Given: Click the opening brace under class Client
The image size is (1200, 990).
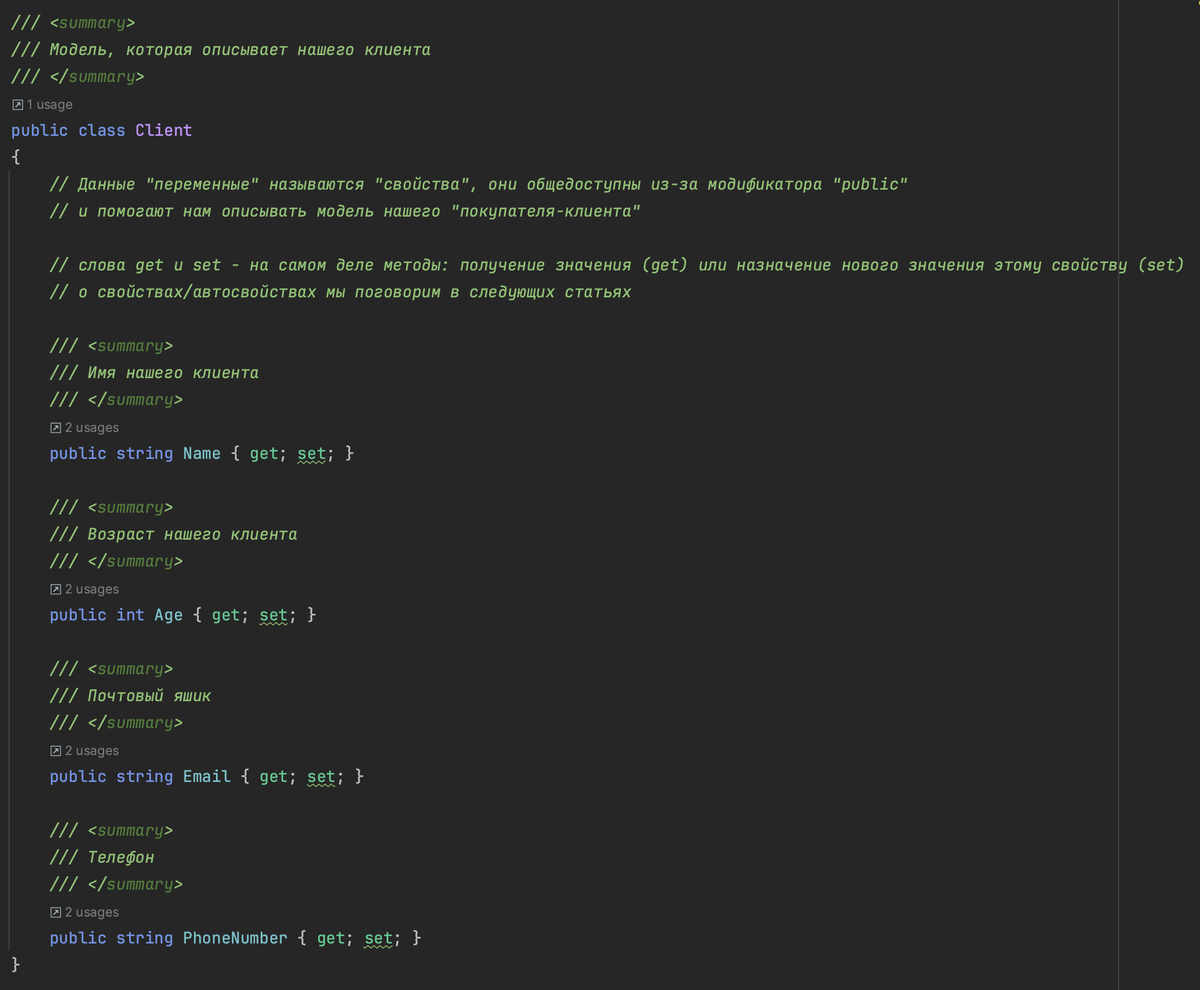Looking at the screenshot, I should pyautogui.click(x=15, y=157).
